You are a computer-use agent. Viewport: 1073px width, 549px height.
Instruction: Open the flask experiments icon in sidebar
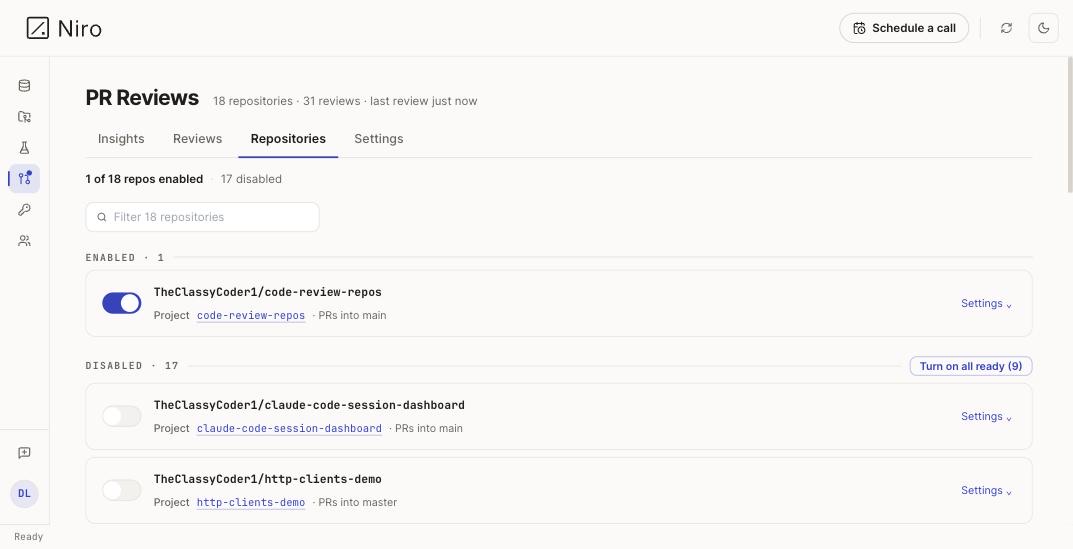click(x=24, y=148)
